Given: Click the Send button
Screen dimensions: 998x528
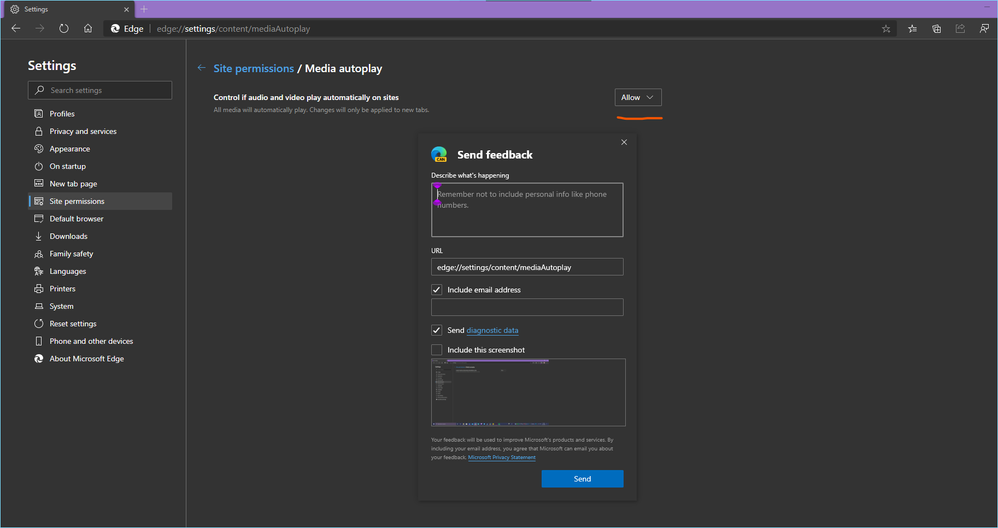Looking at the screenshot, I should click(x=582, y=479).
